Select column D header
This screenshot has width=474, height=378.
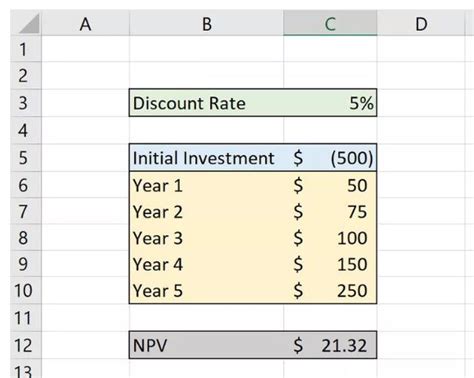(x=421, y=23)
